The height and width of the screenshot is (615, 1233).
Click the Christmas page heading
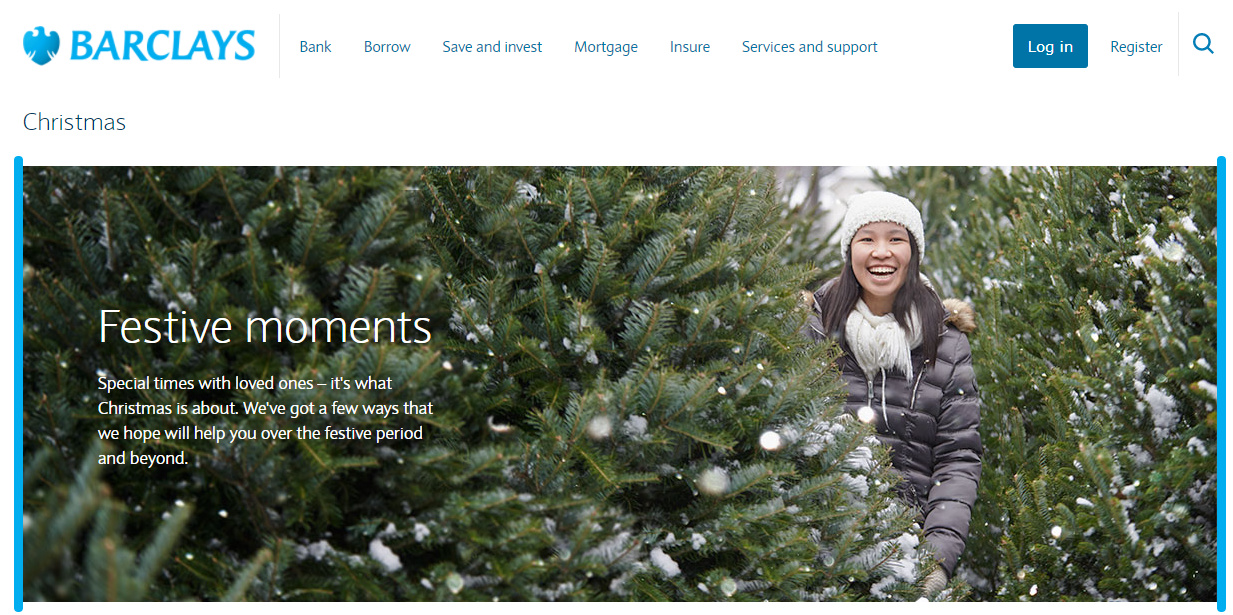coord(75,122)
